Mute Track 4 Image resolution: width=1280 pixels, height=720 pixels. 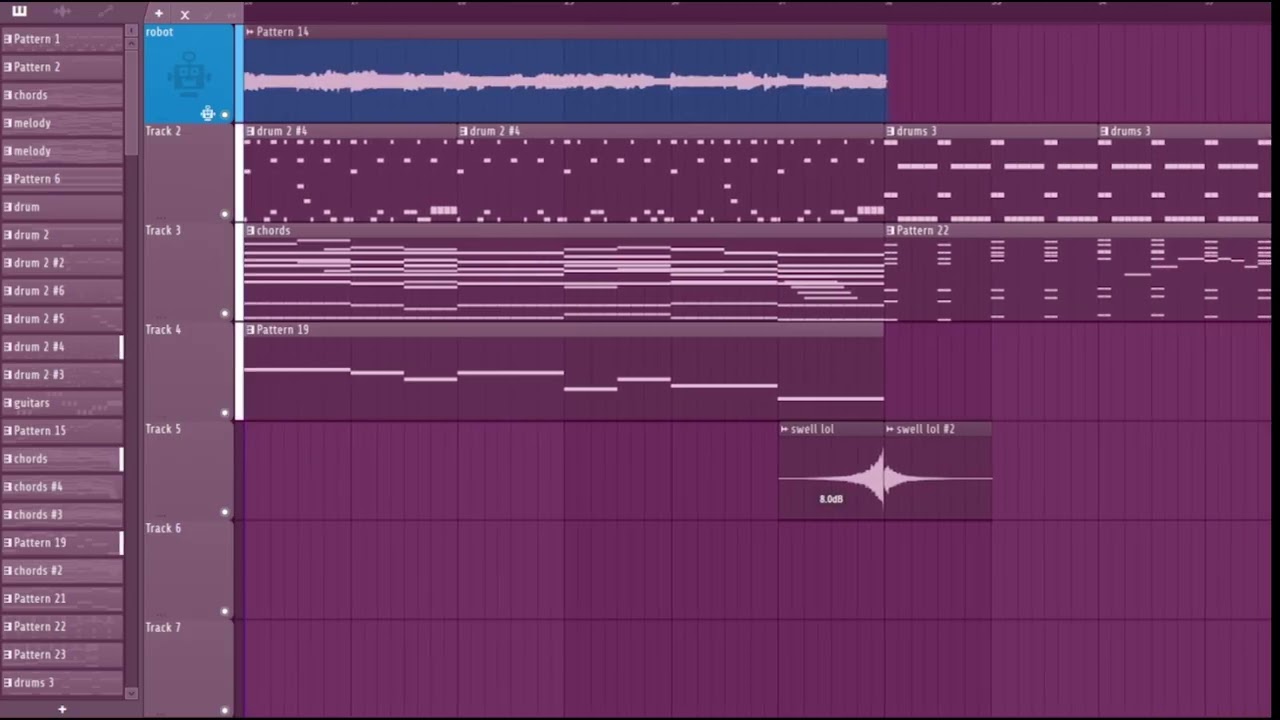point(224,412)
